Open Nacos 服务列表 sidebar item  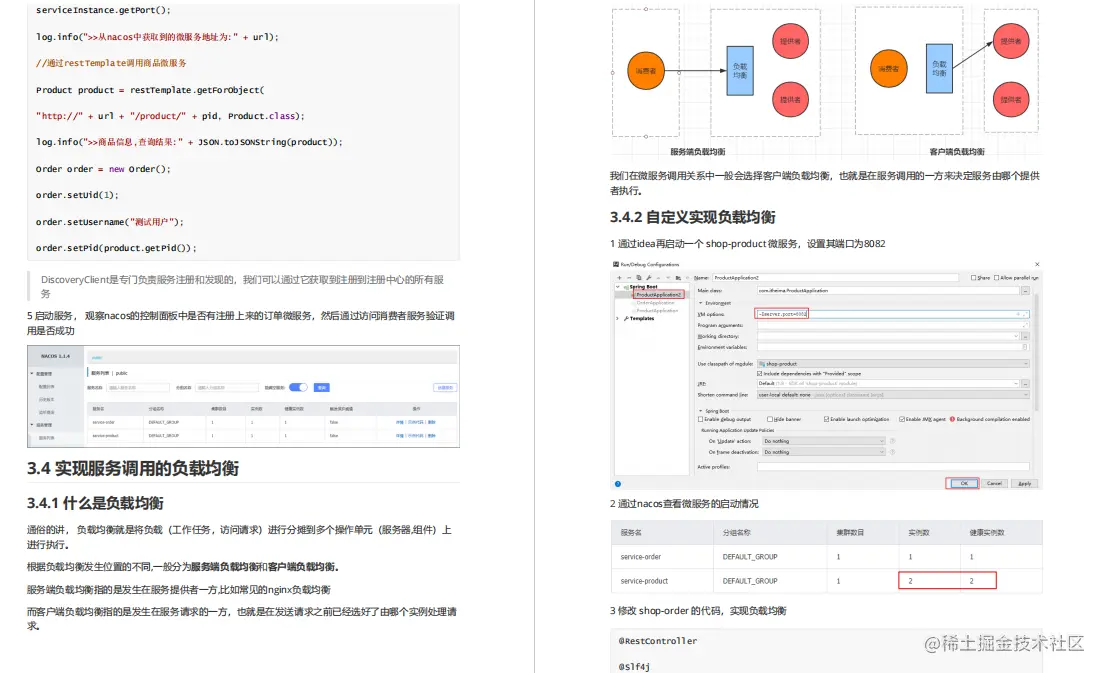pyautogui.click(x=46, y=438)
